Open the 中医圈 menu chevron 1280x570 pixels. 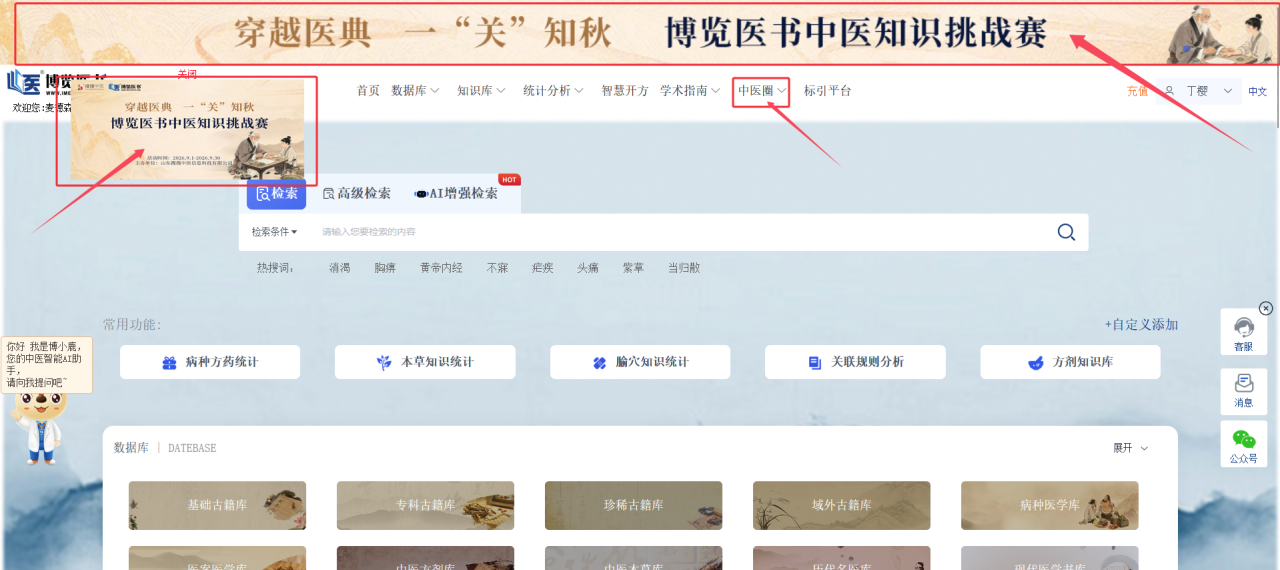(x=782, y=91)
